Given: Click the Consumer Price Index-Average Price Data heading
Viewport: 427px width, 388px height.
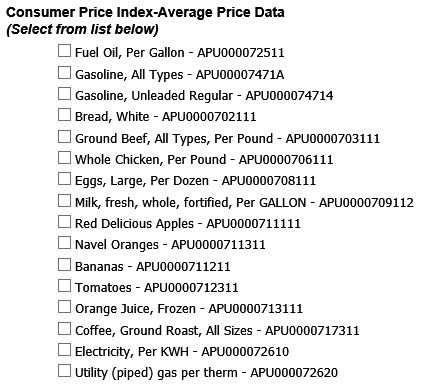Looking at the screenshot, I should pos(145,12).
